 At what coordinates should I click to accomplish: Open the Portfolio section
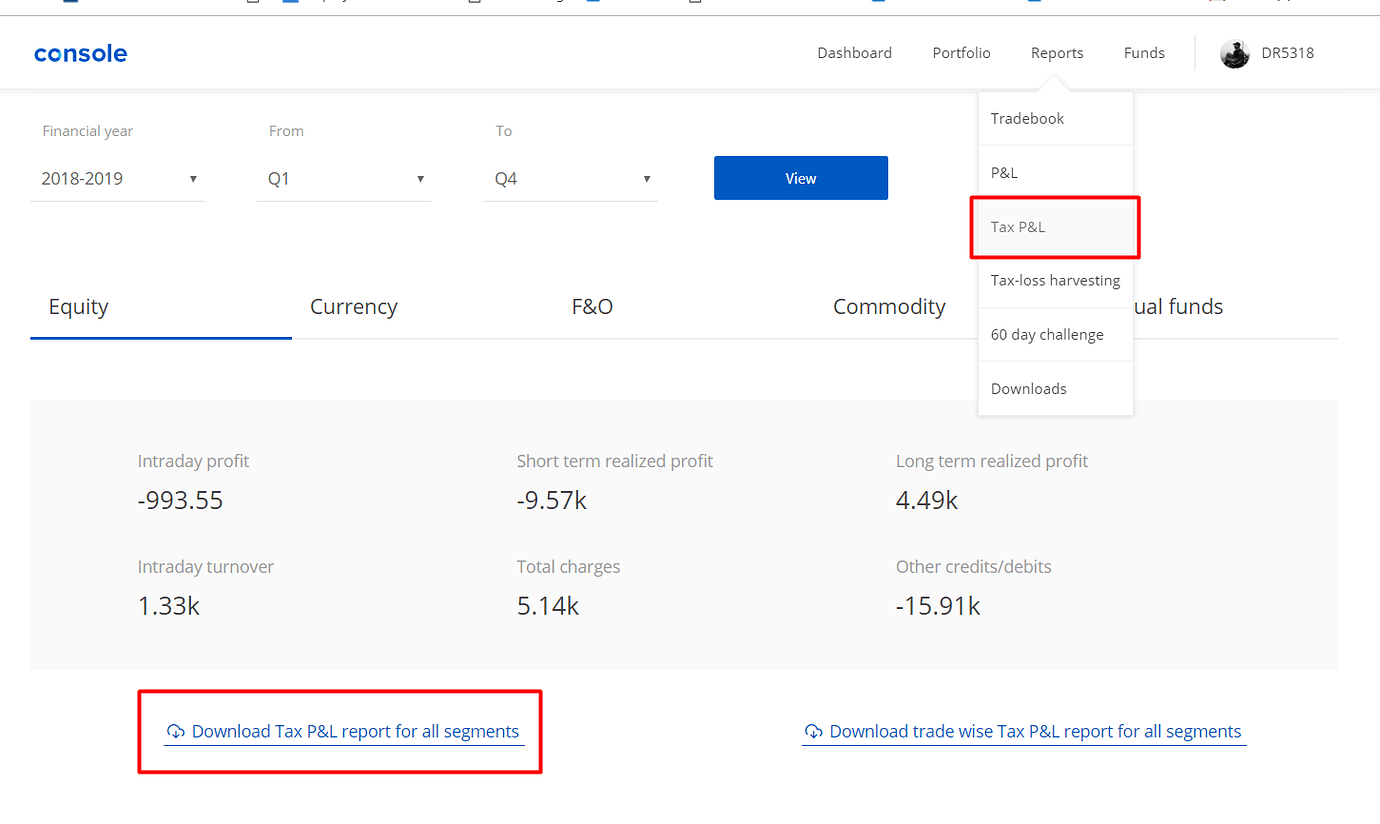pos(961,52)
